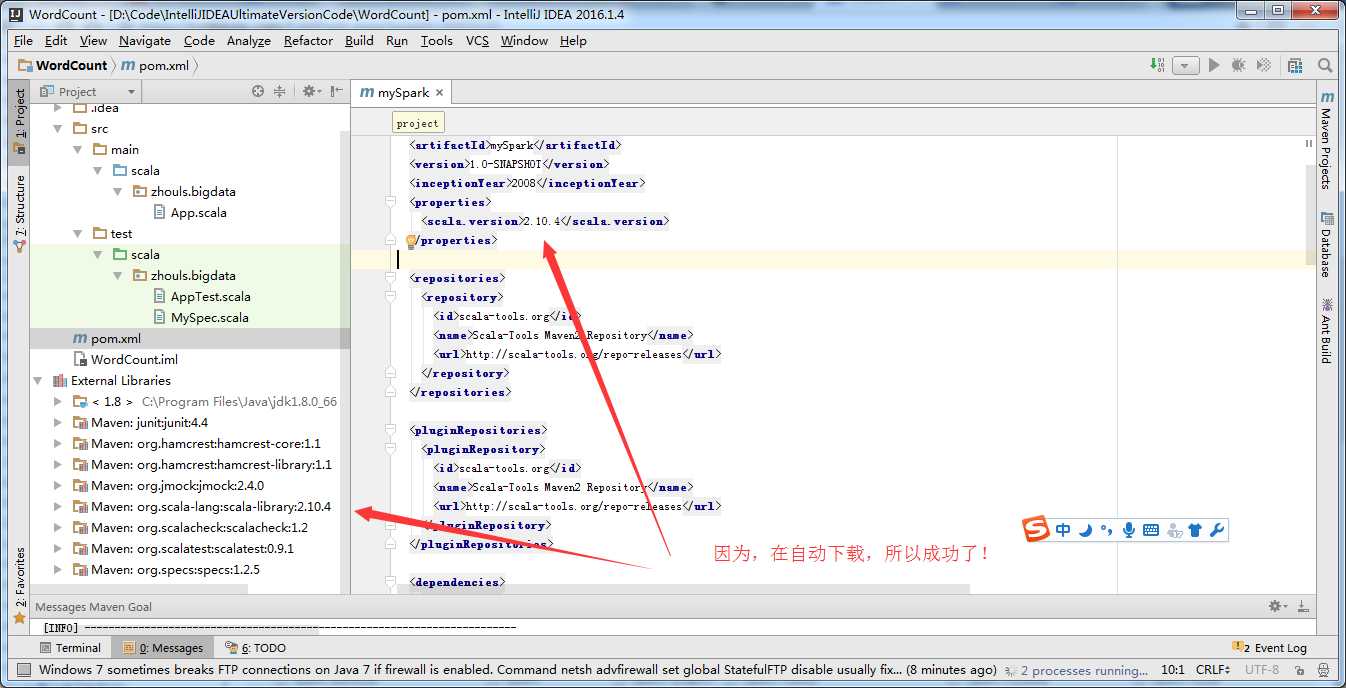Open the Navigate menu
The height and width of the screenshot is (688, 1346).
pyautogui.click(x=145, y=41)
